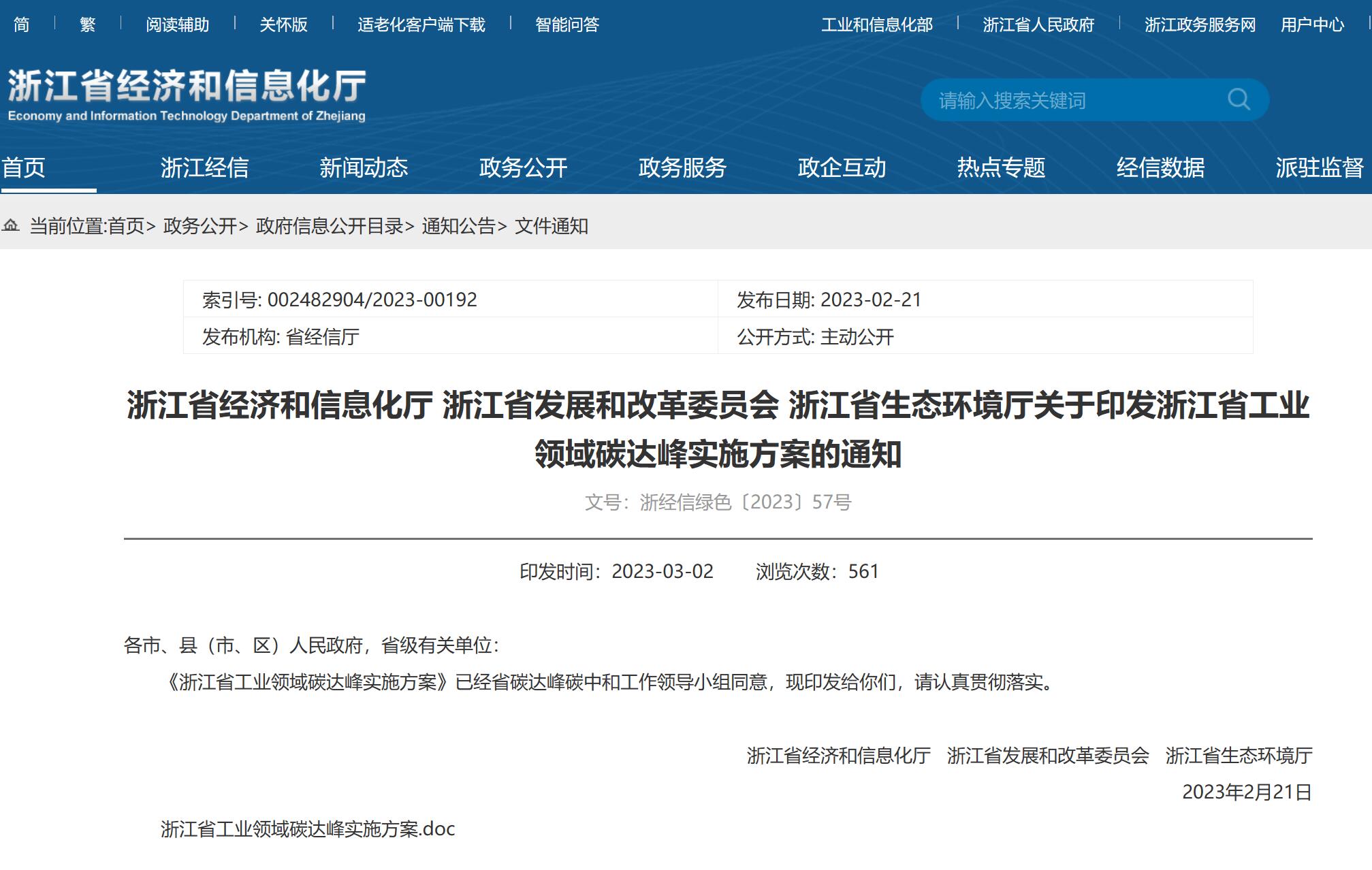Click the signature 浙江省生态环境厅

tap(1239, 755)
